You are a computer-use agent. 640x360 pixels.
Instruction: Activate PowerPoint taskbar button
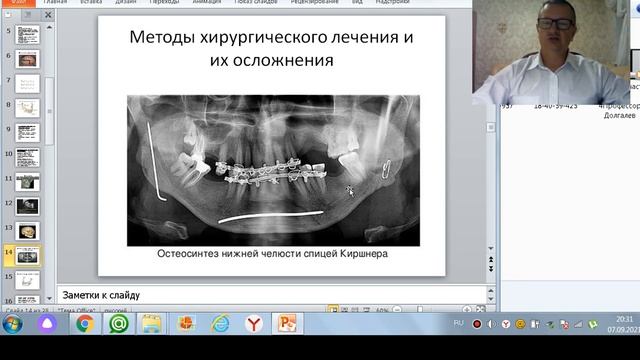287,324
